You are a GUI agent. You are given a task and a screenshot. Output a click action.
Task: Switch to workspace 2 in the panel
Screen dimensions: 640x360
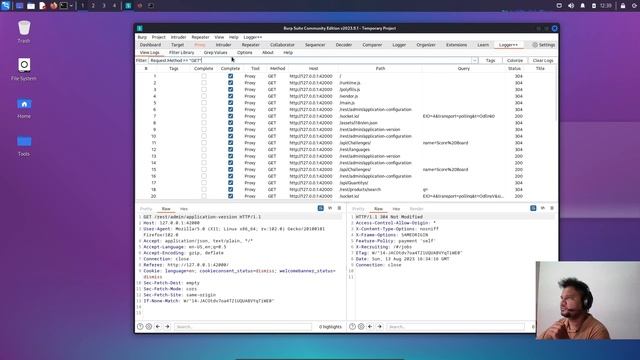pyautogui.click(x=93, y=6)
